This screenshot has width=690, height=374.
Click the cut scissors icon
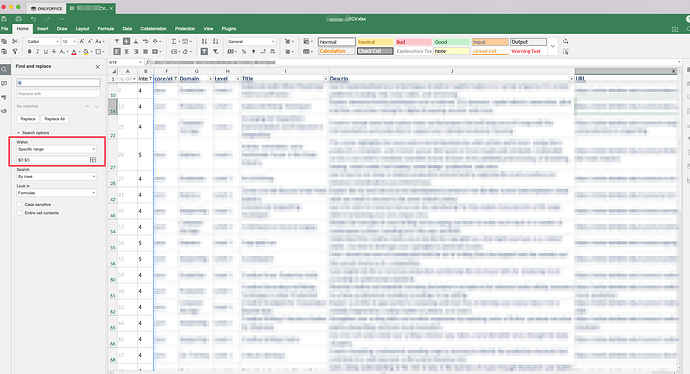point(15,41)
